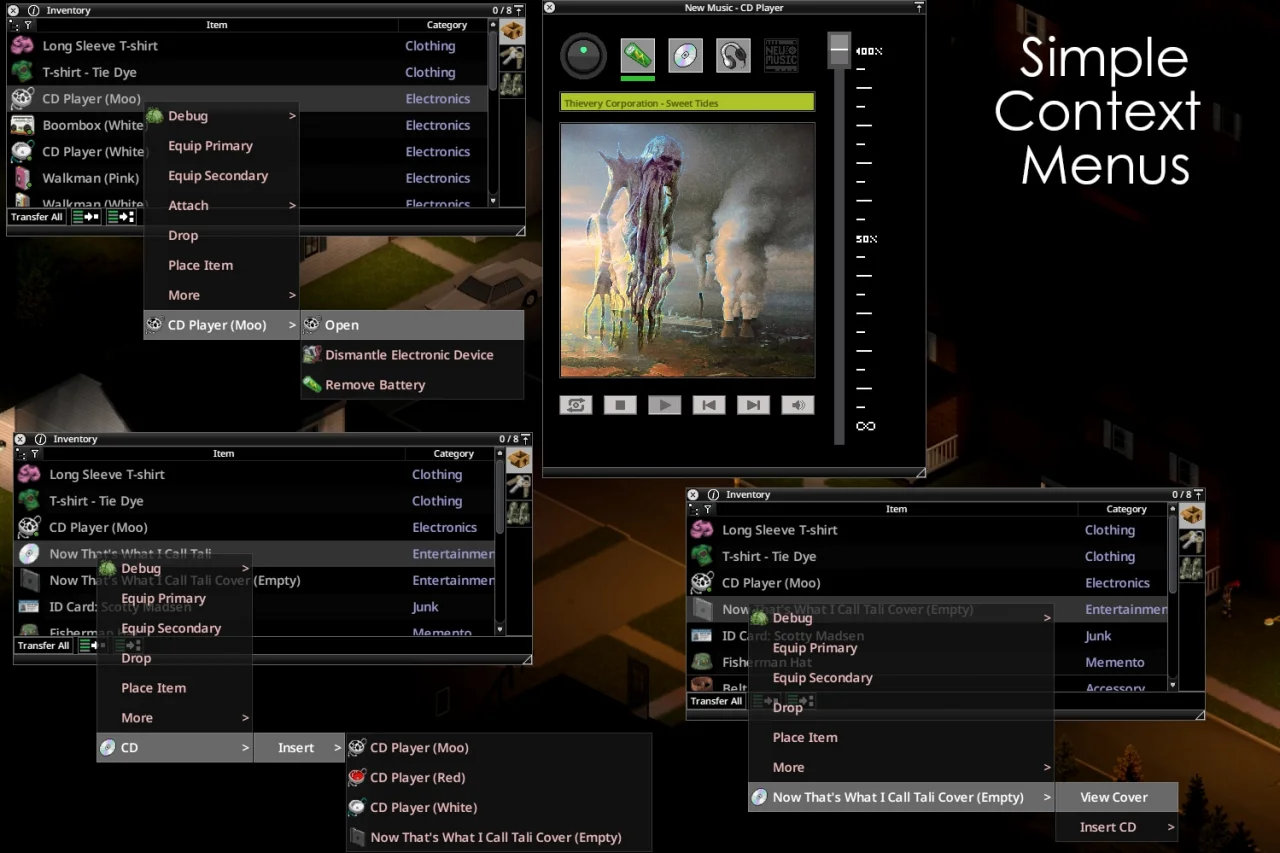Click the Boombox (White) item icon
The image size is (1280, 853).
(22, 125)
